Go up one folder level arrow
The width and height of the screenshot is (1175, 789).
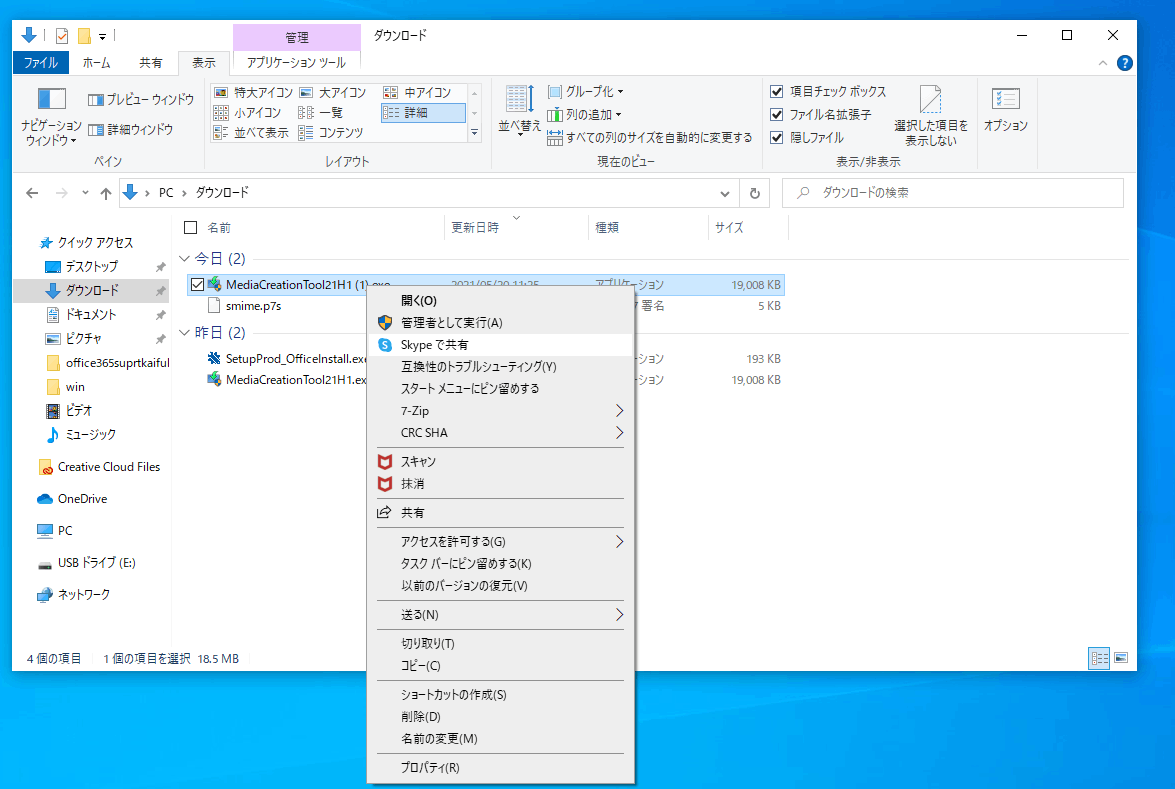[106, 193]
